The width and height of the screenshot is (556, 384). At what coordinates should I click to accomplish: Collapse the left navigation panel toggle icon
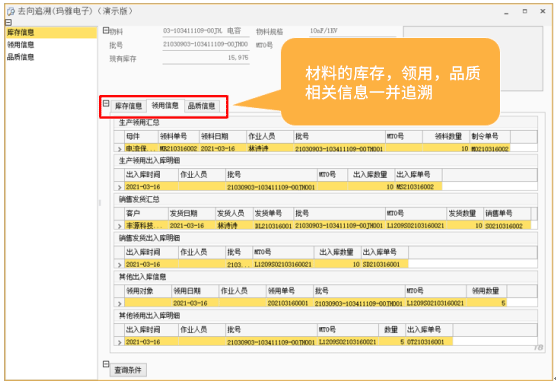pos(9,22)
